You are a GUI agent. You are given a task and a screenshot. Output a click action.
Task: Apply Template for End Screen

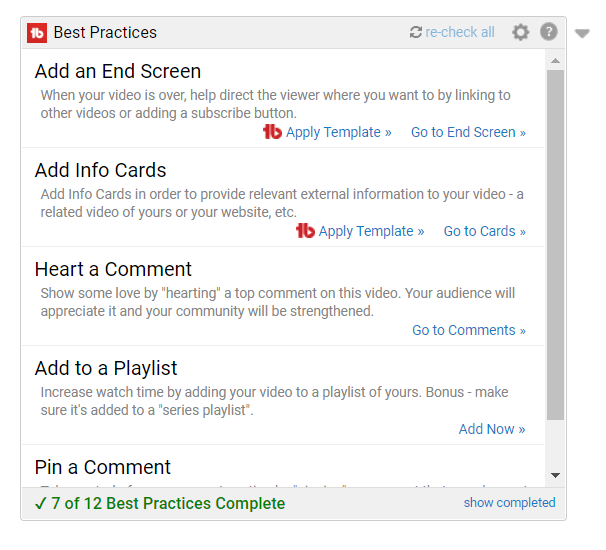338,132
